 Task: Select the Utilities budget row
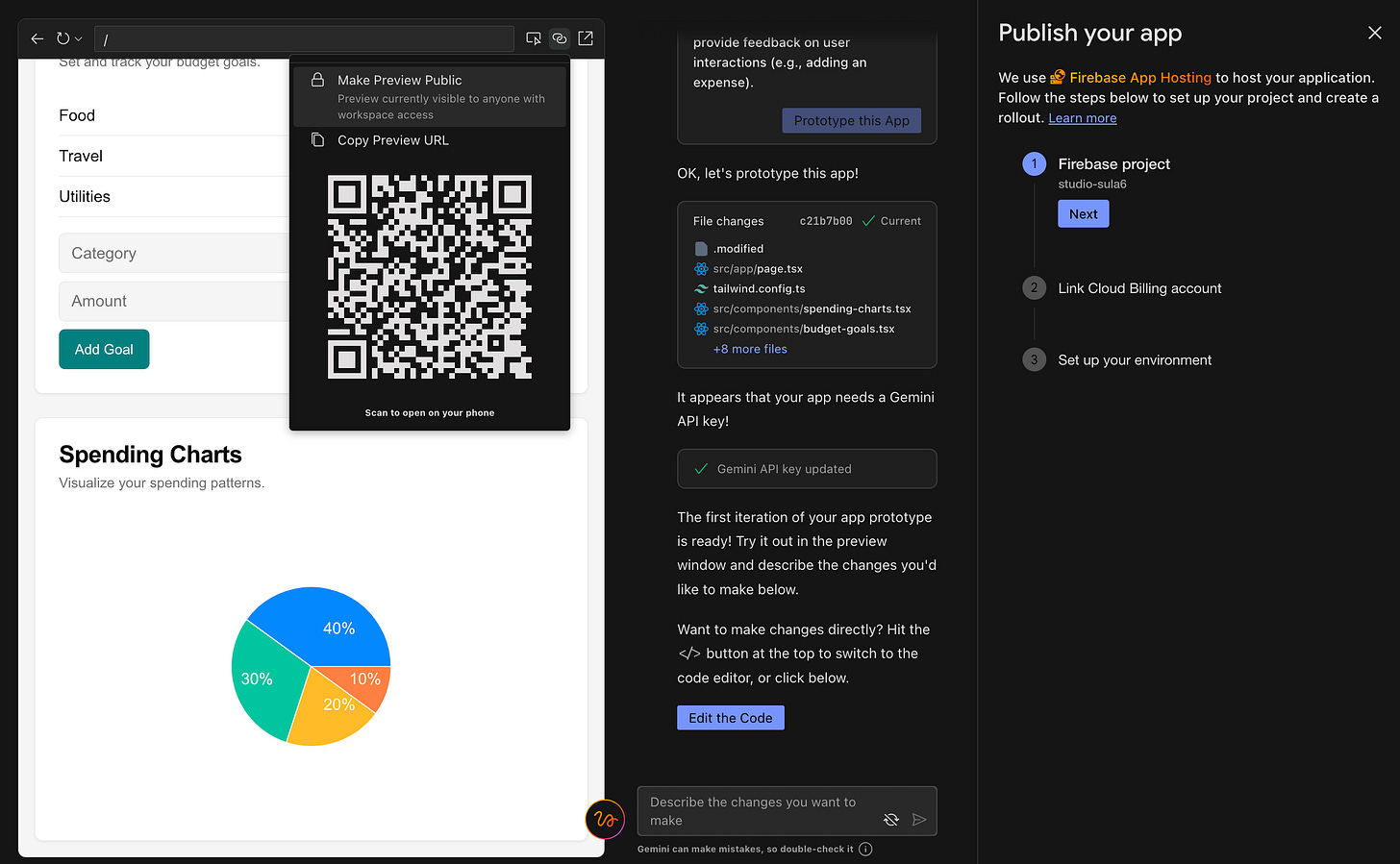tap(174, 196)
